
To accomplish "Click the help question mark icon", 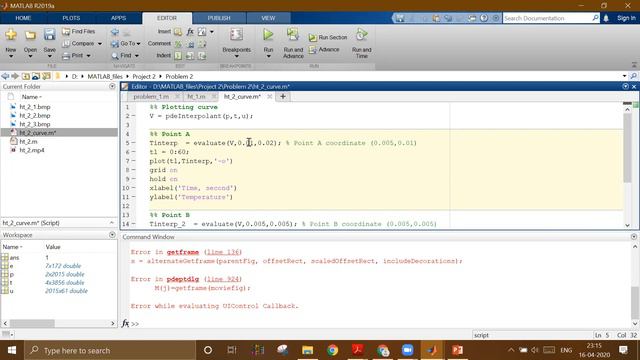I will click(x=484, y=18).
